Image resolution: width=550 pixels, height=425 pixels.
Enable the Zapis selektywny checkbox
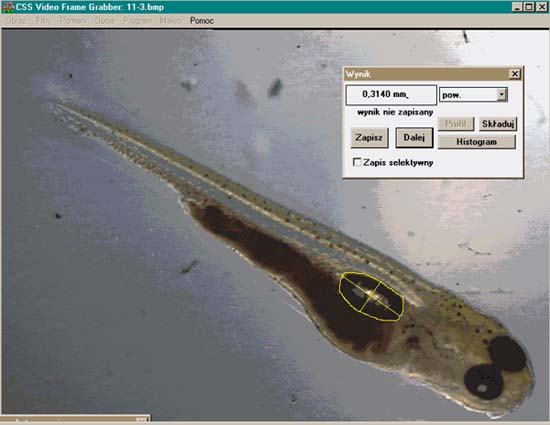click(x=357, y=162)
